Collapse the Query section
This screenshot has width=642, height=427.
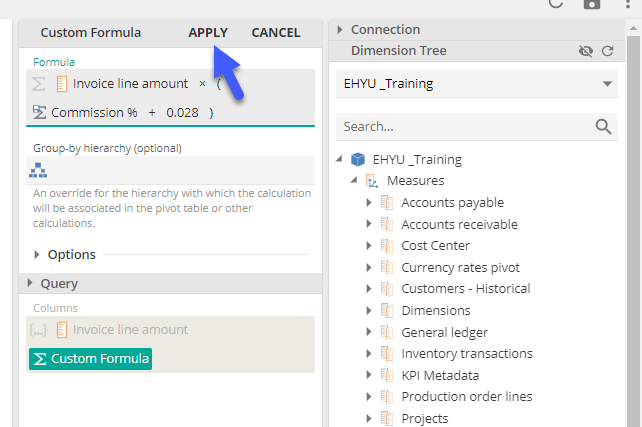(x=30, y=284)
